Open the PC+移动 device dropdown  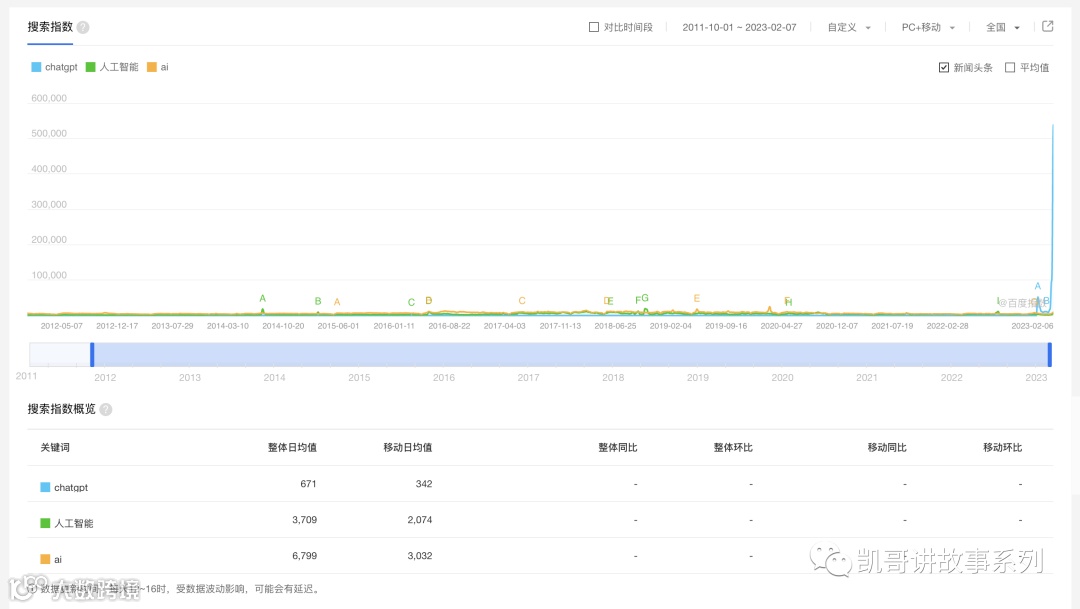[x=928, y=27]
